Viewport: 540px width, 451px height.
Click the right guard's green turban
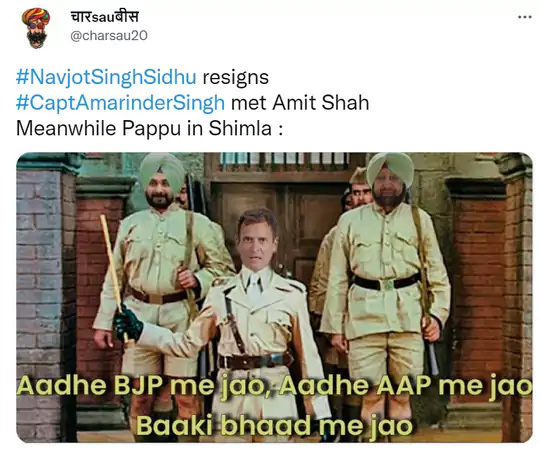pos(390,169)
